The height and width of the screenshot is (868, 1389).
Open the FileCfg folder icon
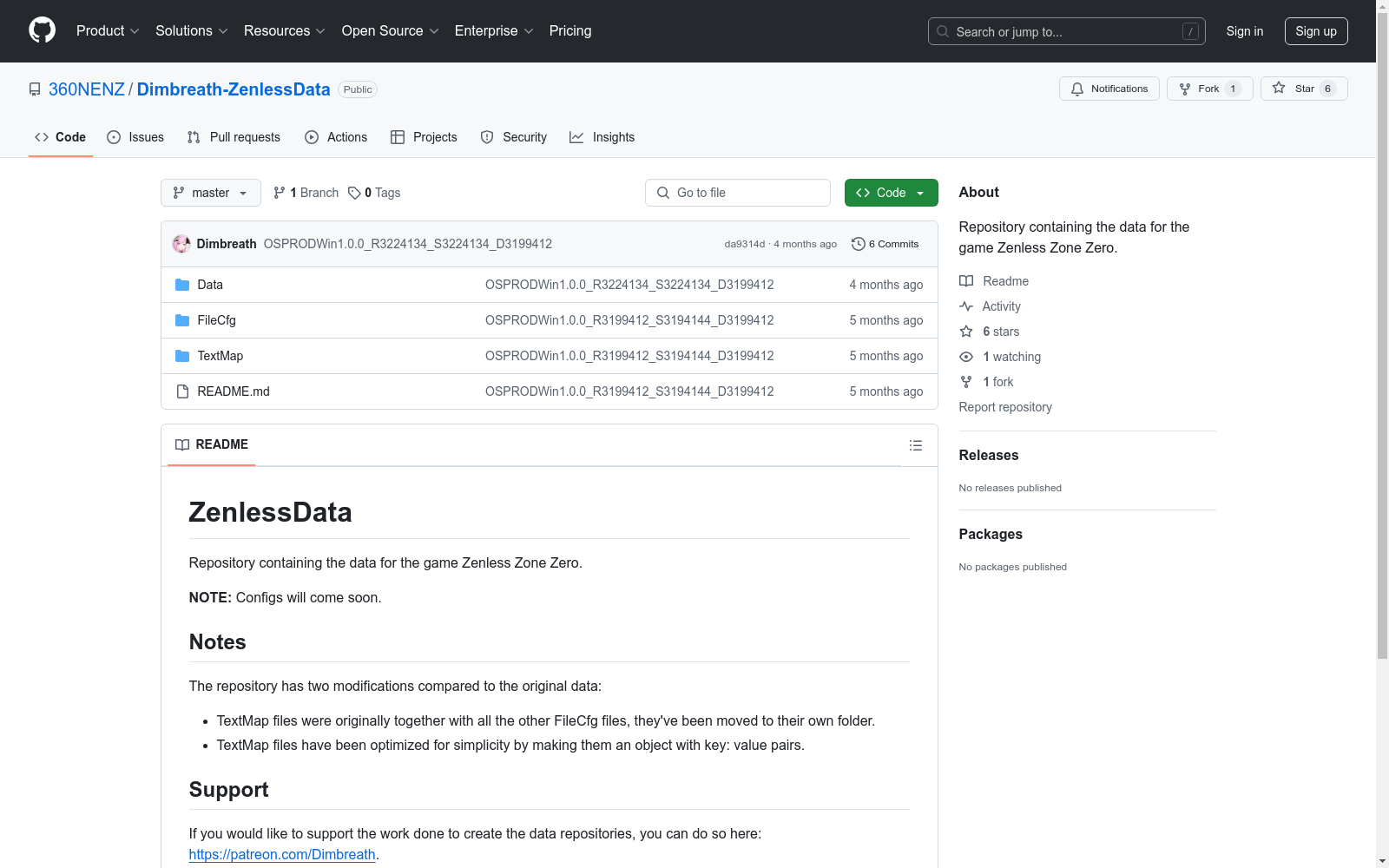[x=182, y=320]
